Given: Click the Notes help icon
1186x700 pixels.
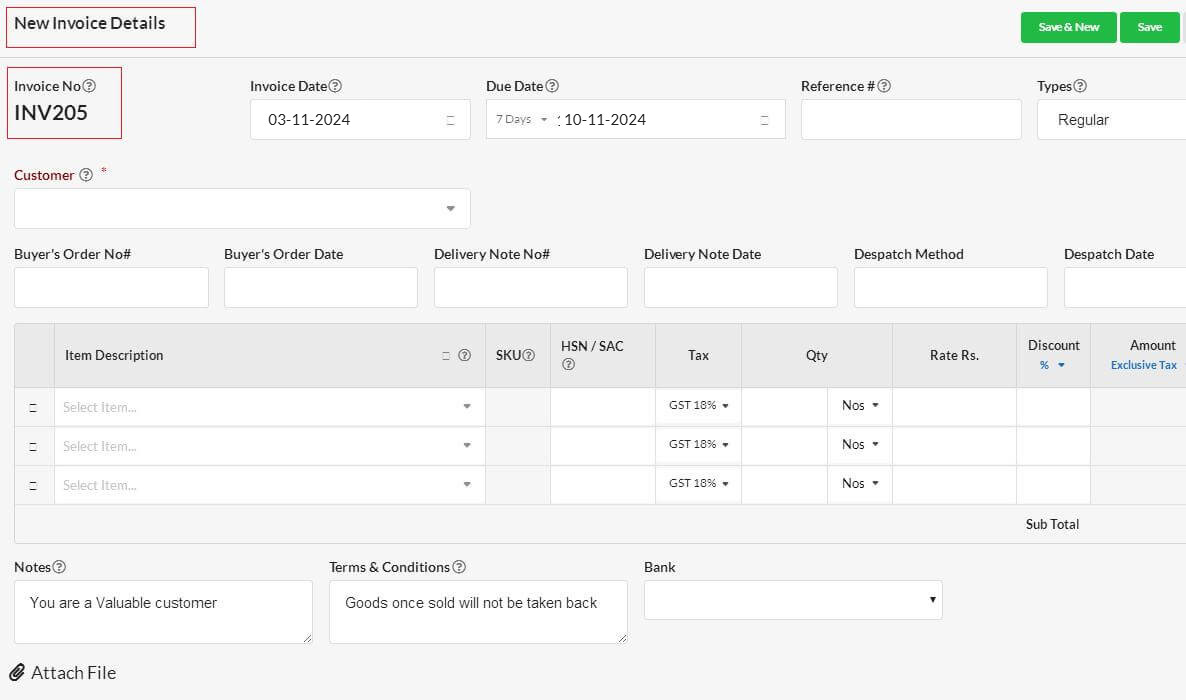Looking at the screenshot, I should coord(59,567).
